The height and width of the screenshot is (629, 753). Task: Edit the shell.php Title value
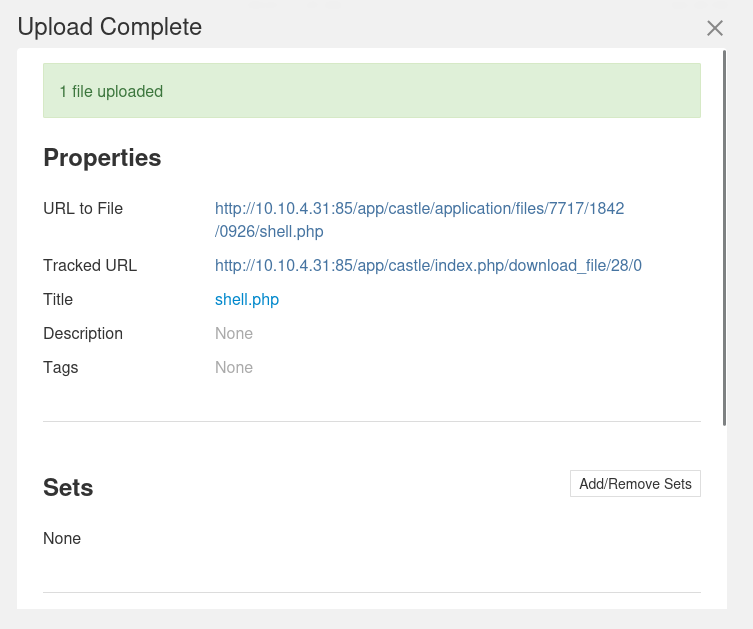tap(247, 300)
